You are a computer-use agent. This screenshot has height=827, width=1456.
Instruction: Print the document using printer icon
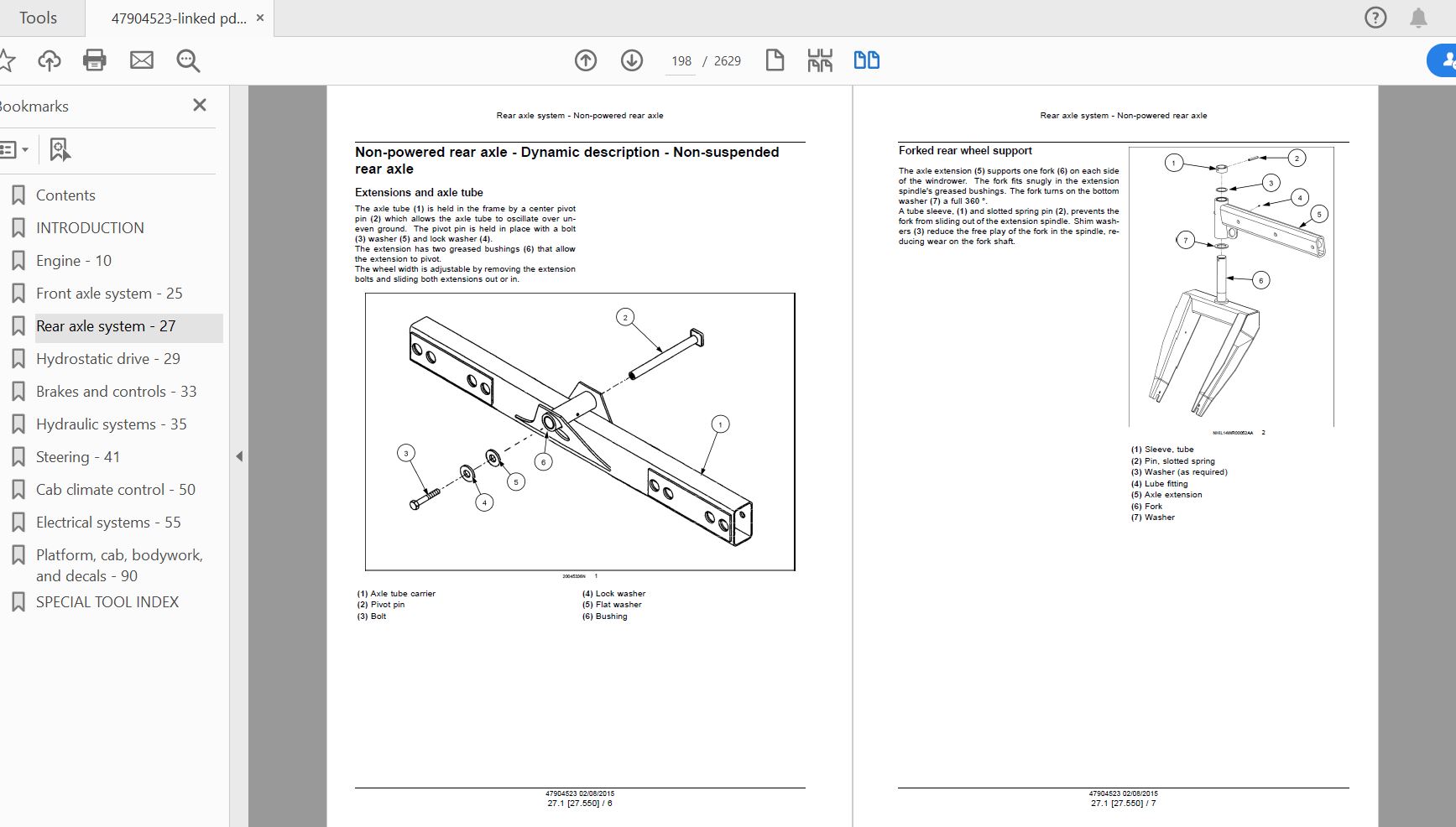pos(95,60)
